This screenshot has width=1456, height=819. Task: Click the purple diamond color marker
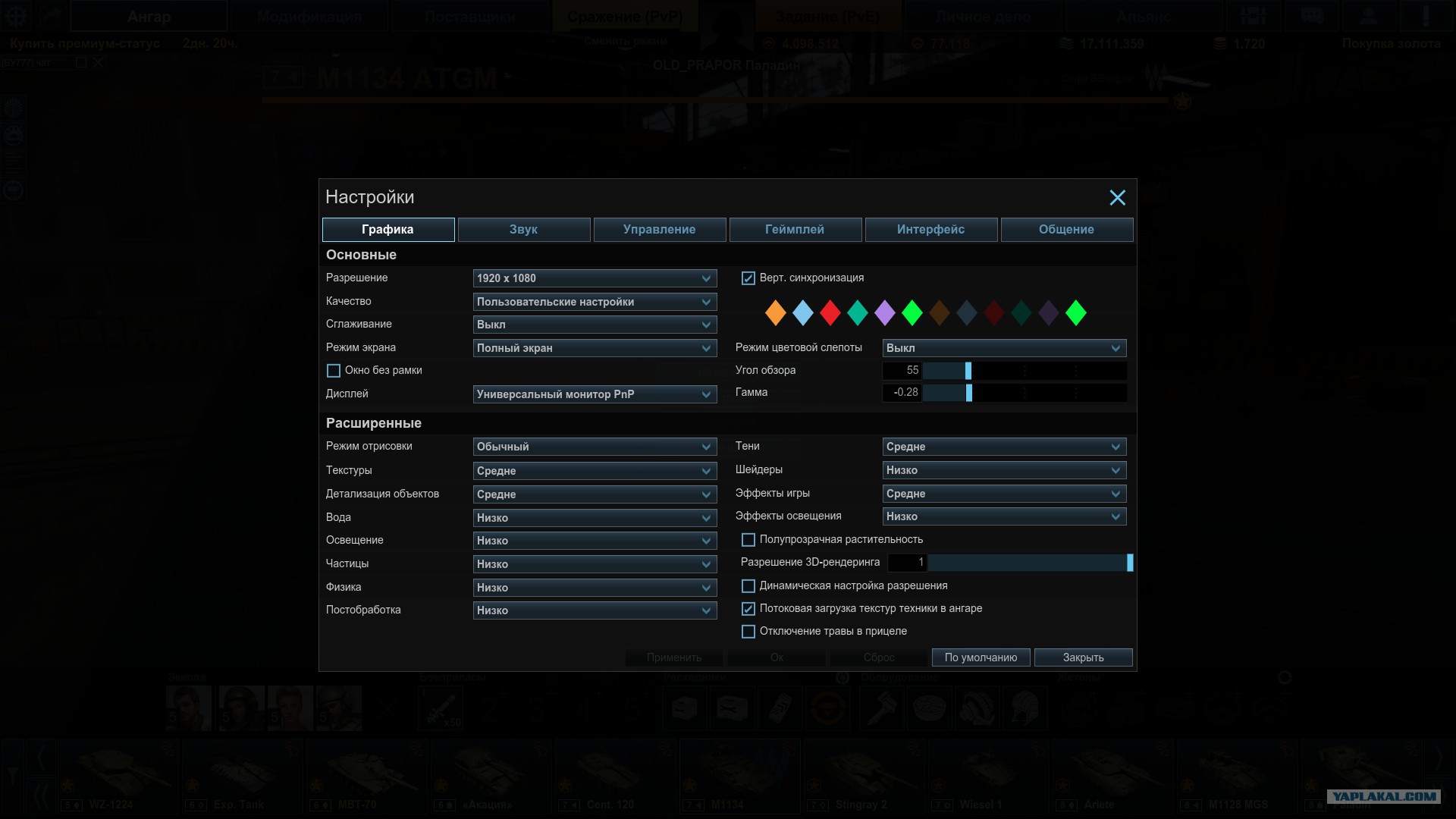(885, 312)
